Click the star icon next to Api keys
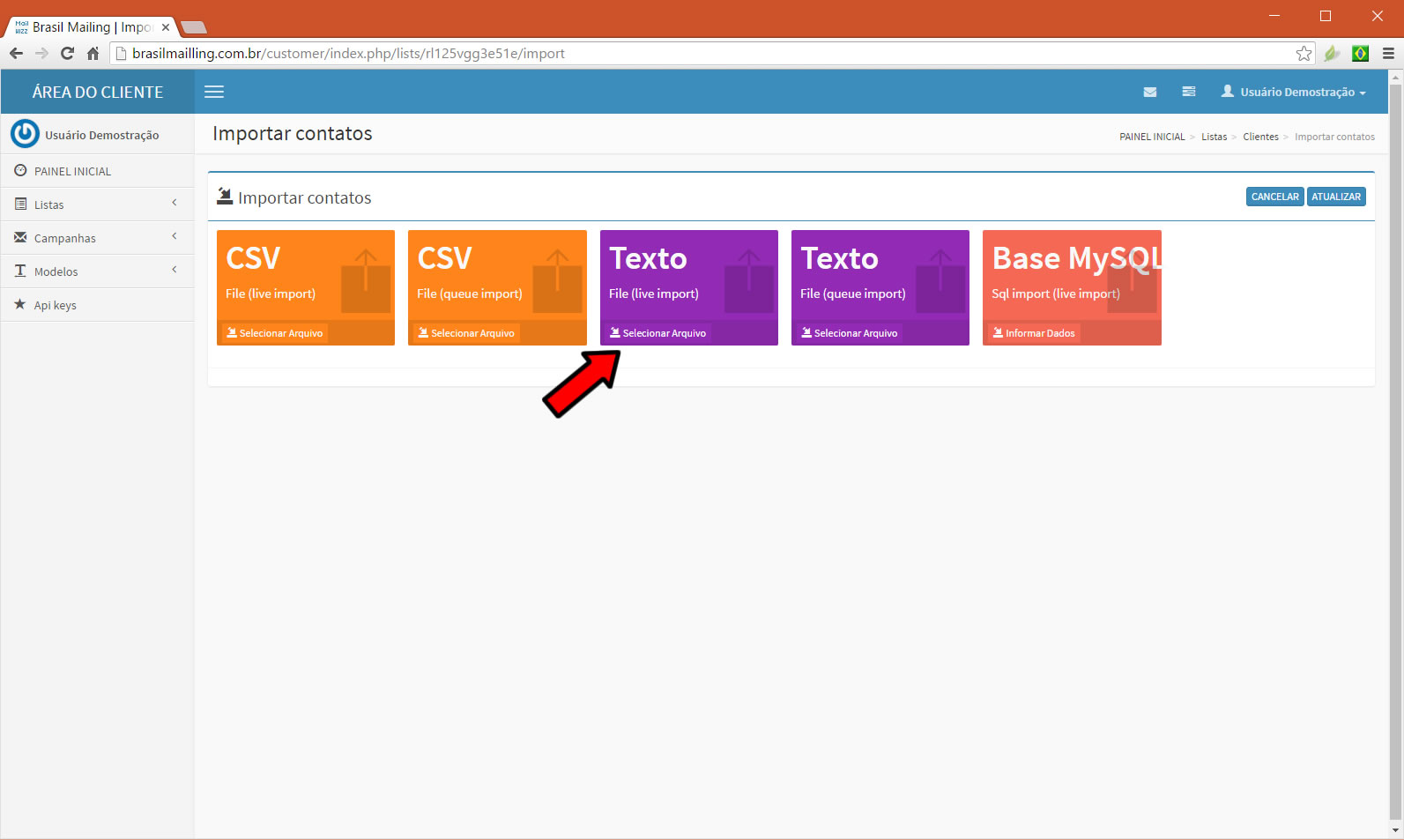Viewport: 1404px width, 840px height. click(x=20, y=304)
